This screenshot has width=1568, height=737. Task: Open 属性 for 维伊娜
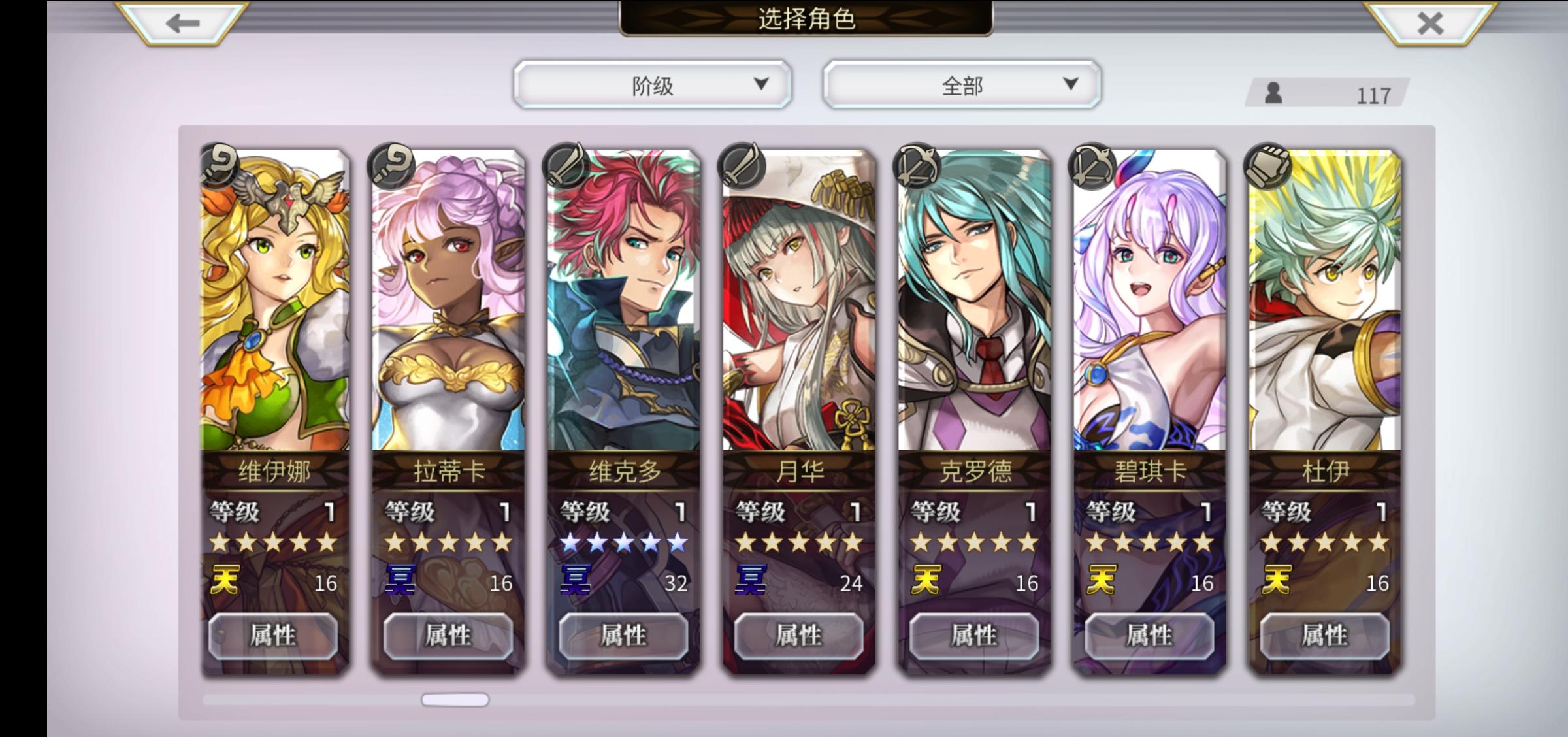tap(273, 635)
